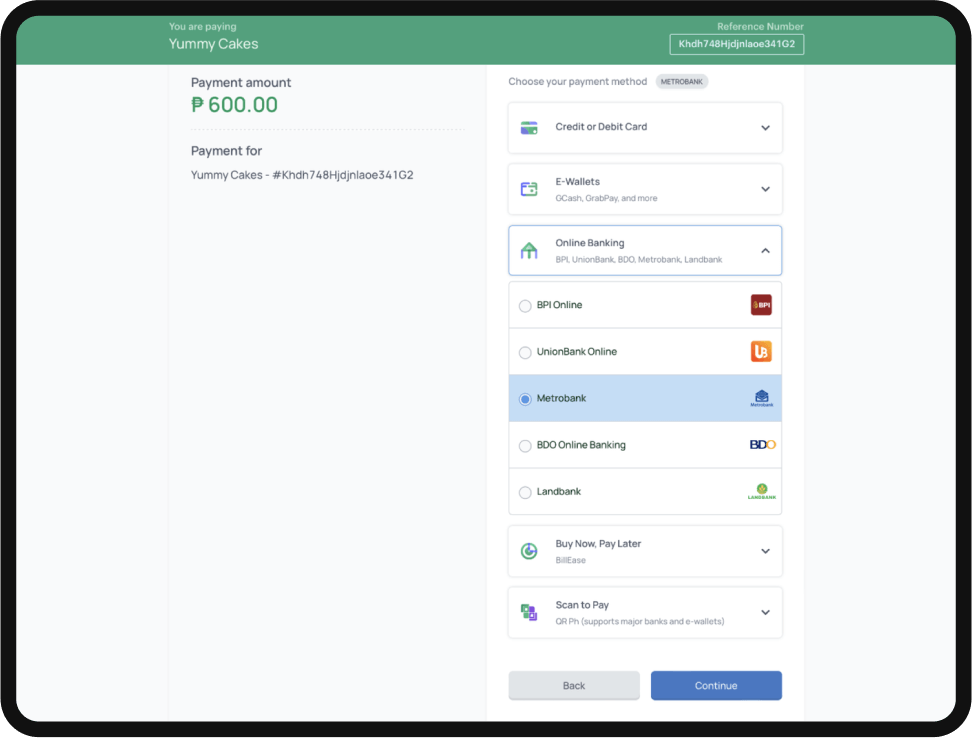
Task: Click the 'Choose your payment method' heading
Action: tap(578, 82)
